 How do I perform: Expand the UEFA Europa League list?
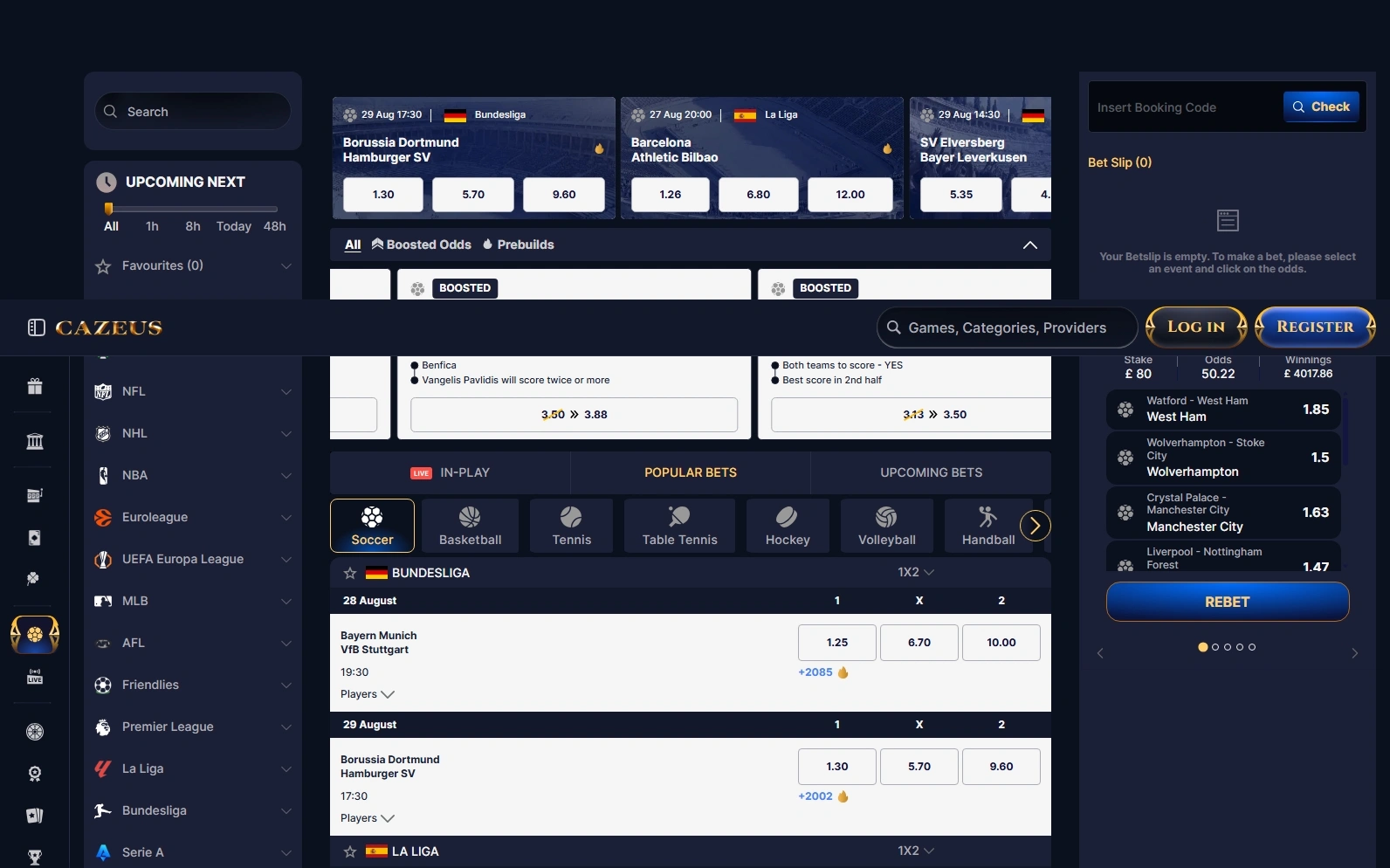pos(193,559)
